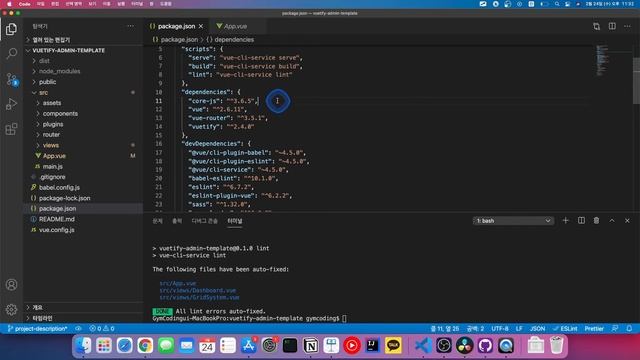Switch to the Output panel tab
Screen dimensions: 640x360
(x=177, y=221)
